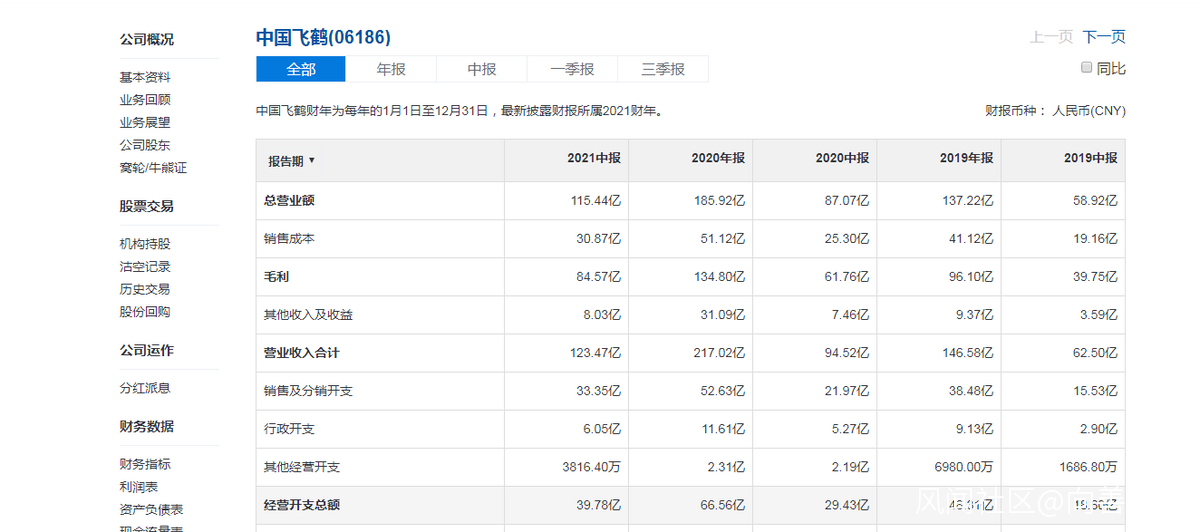
Task: Open 股份回购 sidebar link
Action: [x=145, y=312]
